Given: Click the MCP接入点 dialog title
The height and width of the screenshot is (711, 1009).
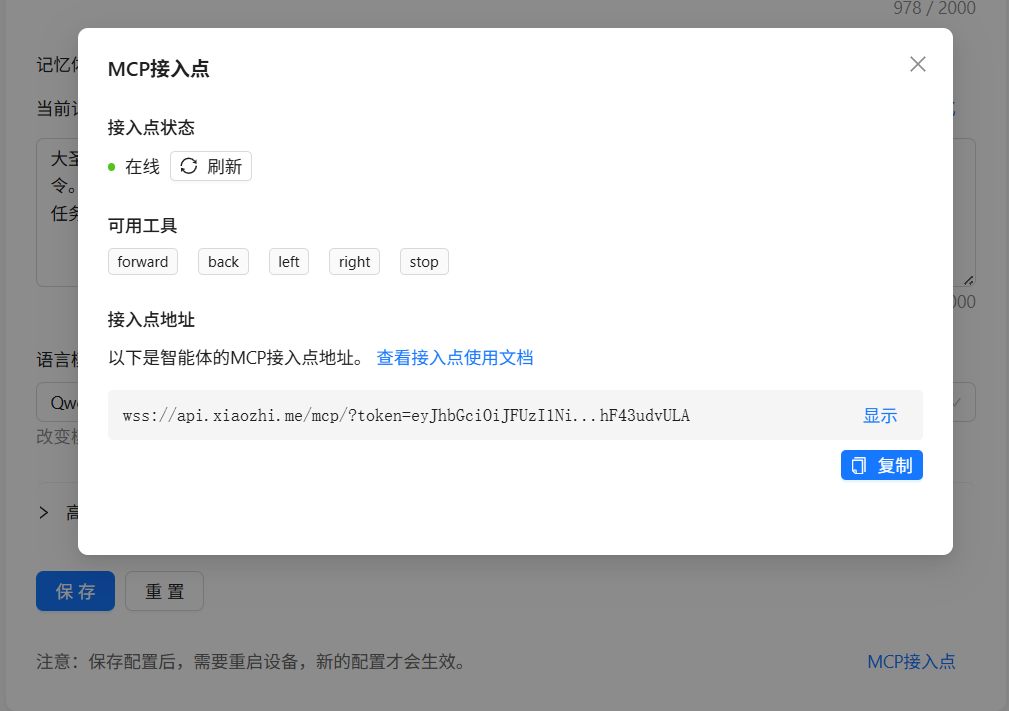Looking at the screenshot, I should point(159,69).
